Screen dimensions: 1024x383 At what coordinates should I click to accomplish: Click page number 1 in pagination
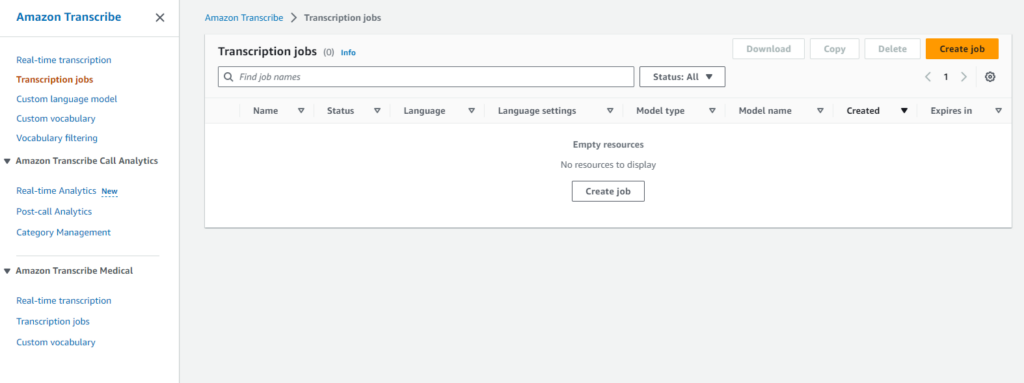946,77
